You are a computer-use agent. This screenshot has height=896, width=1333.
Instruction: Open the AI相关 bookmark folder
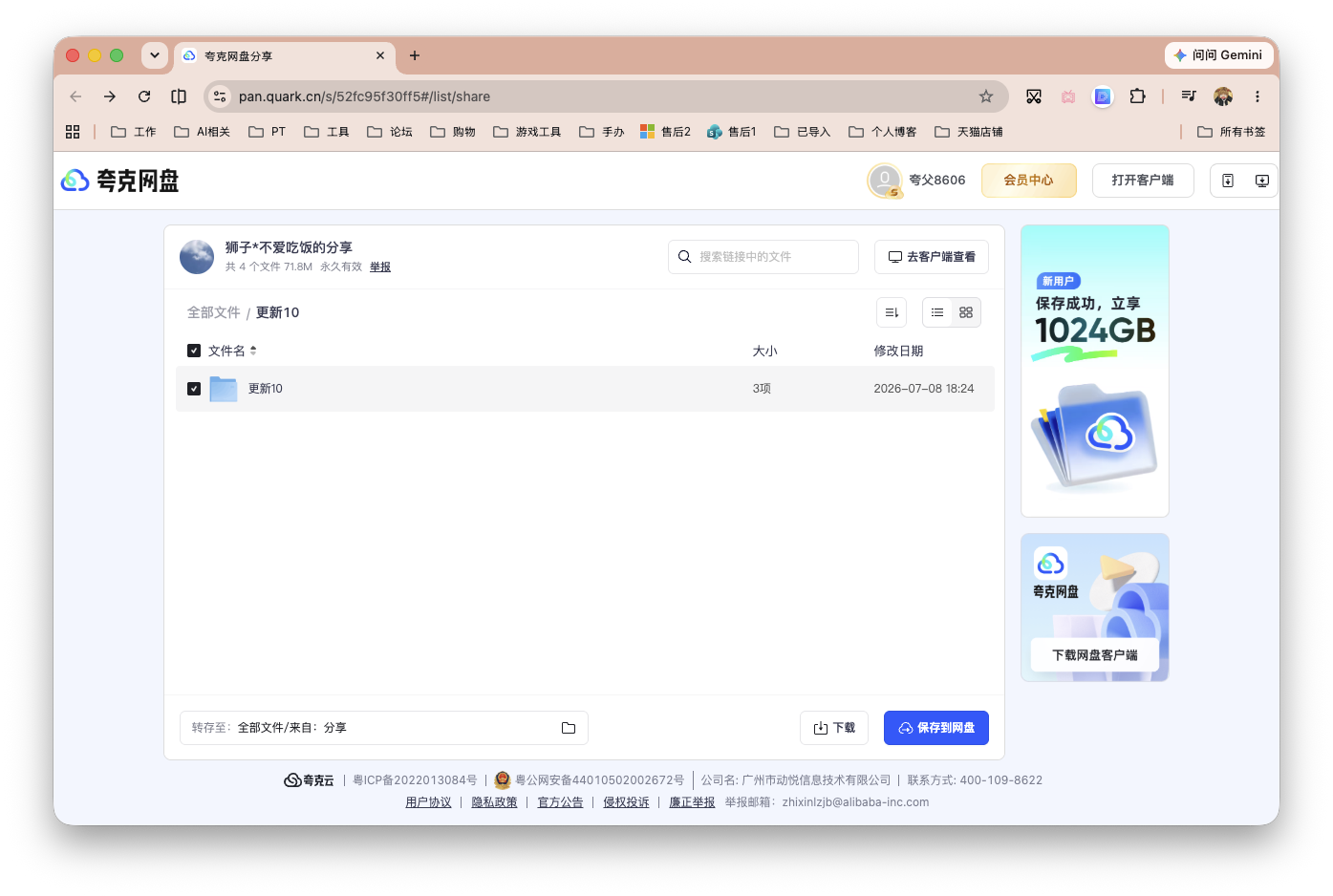(x=202, y=132)
